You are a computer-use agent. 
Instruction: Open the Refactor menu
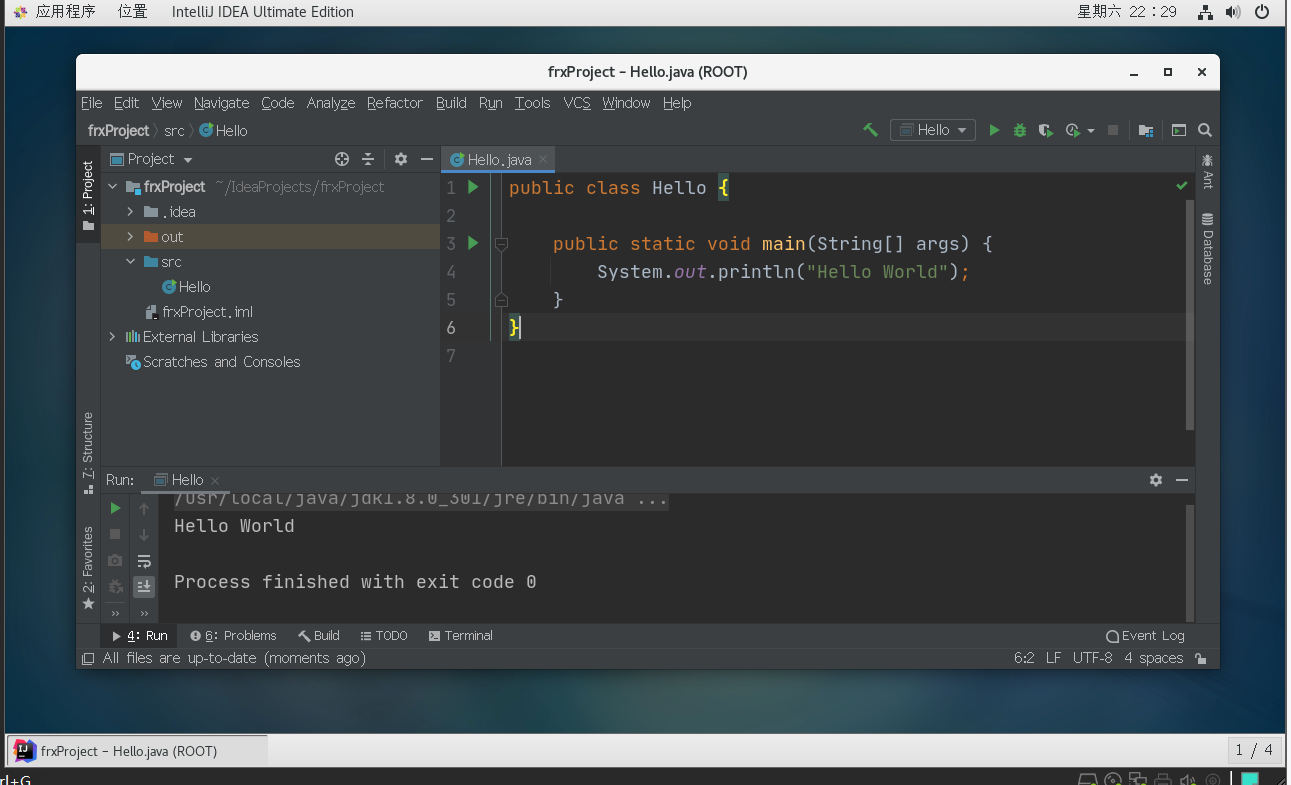(395, 103)
